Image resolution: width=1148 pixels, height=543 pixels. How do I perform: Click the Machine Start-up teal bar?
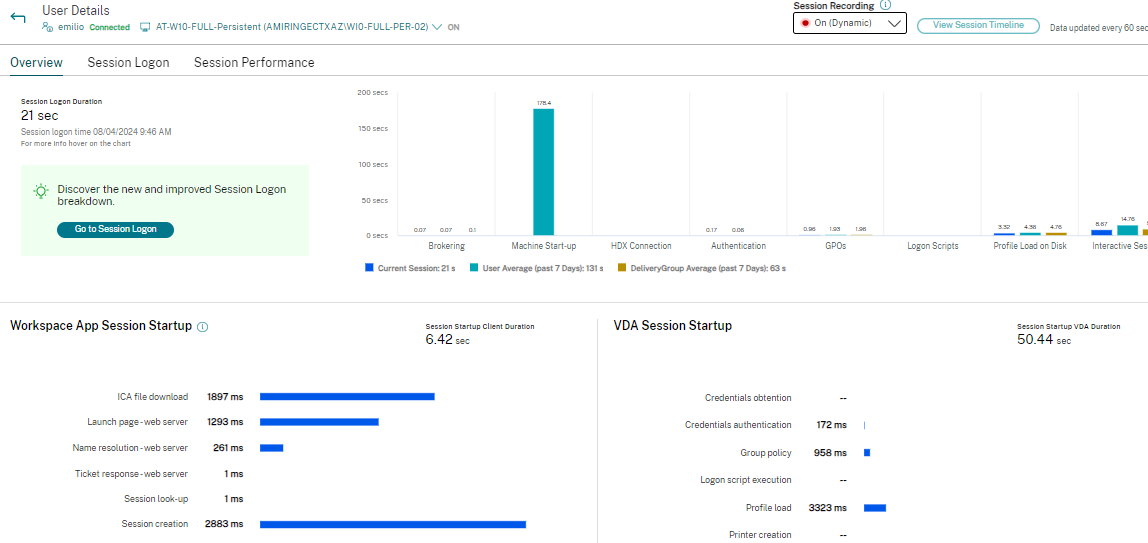click(x=543, y=171)
